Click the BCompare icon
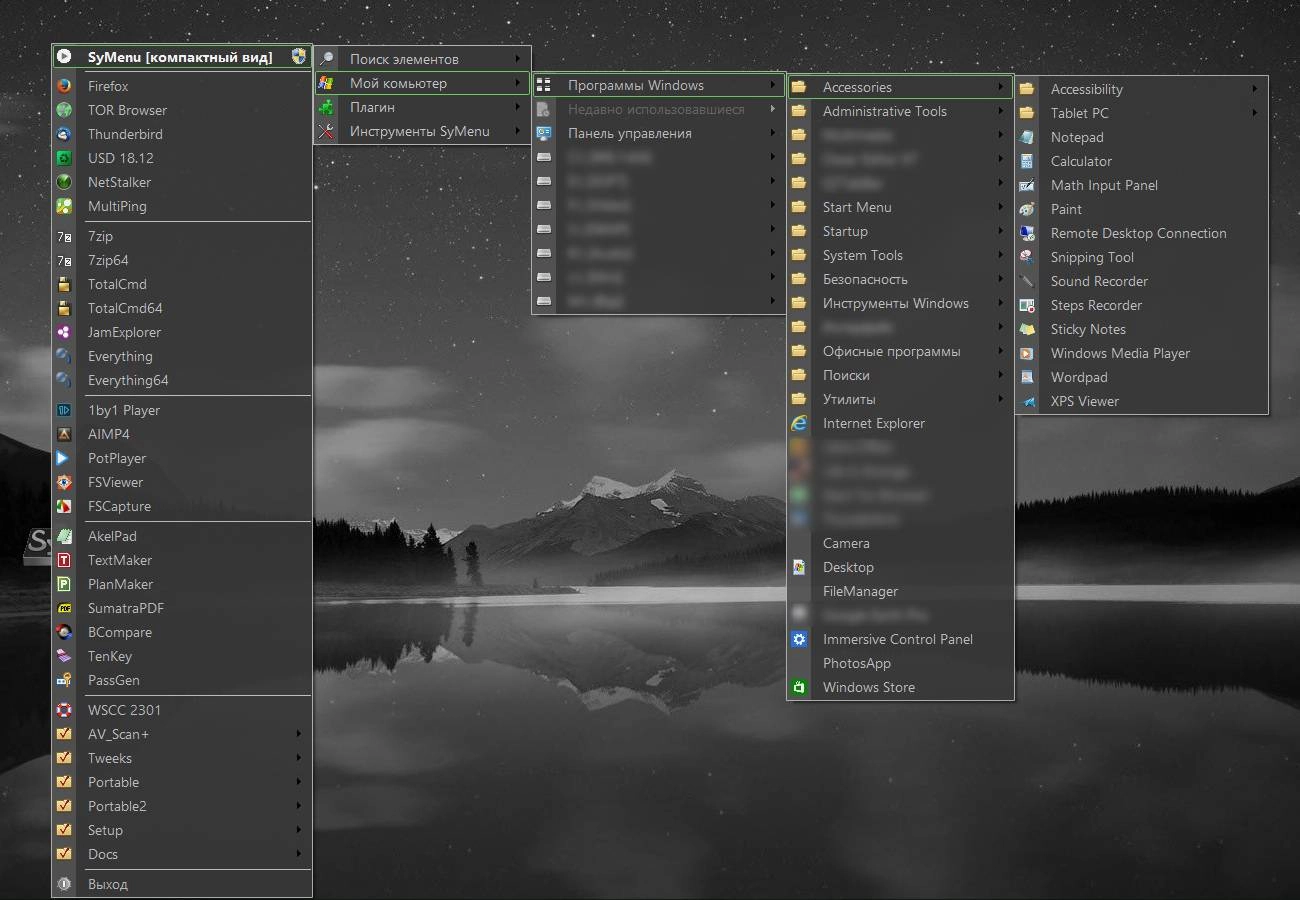The height and width of the screenshot is (900, 1300). point(64,632)
